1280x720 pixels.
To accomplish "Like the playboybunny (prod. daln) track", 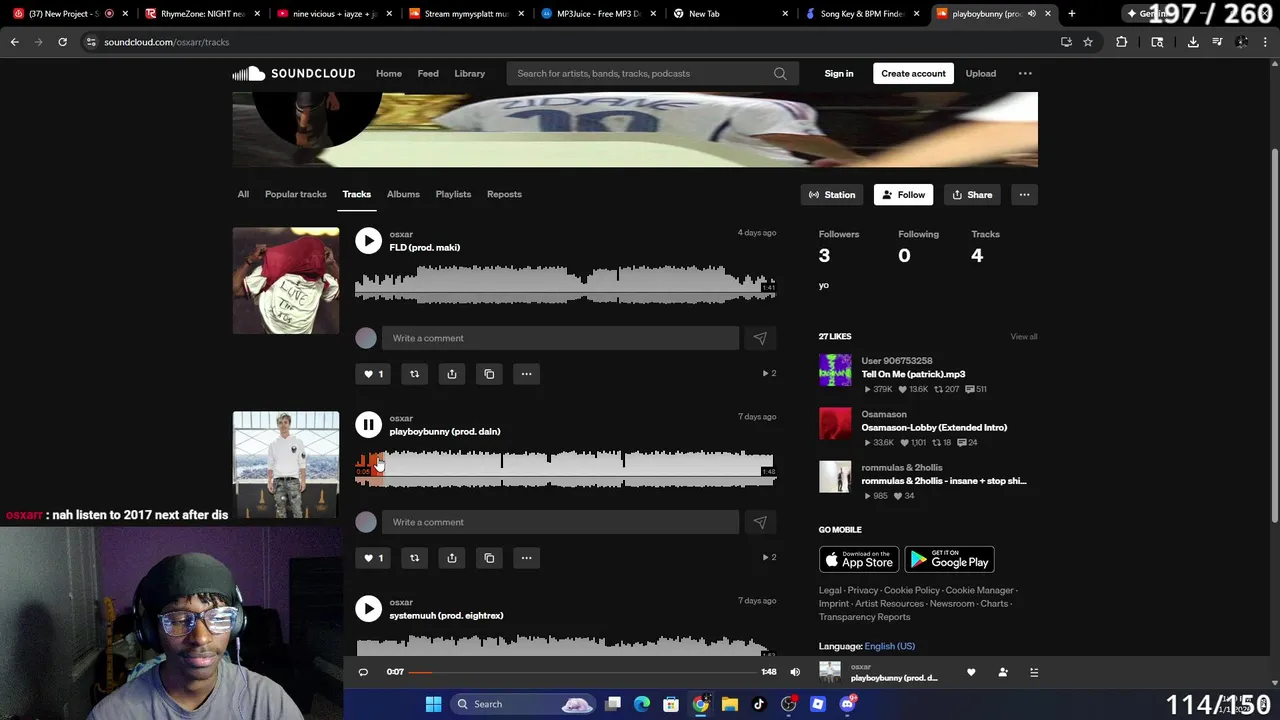I will tap(372, 558).
